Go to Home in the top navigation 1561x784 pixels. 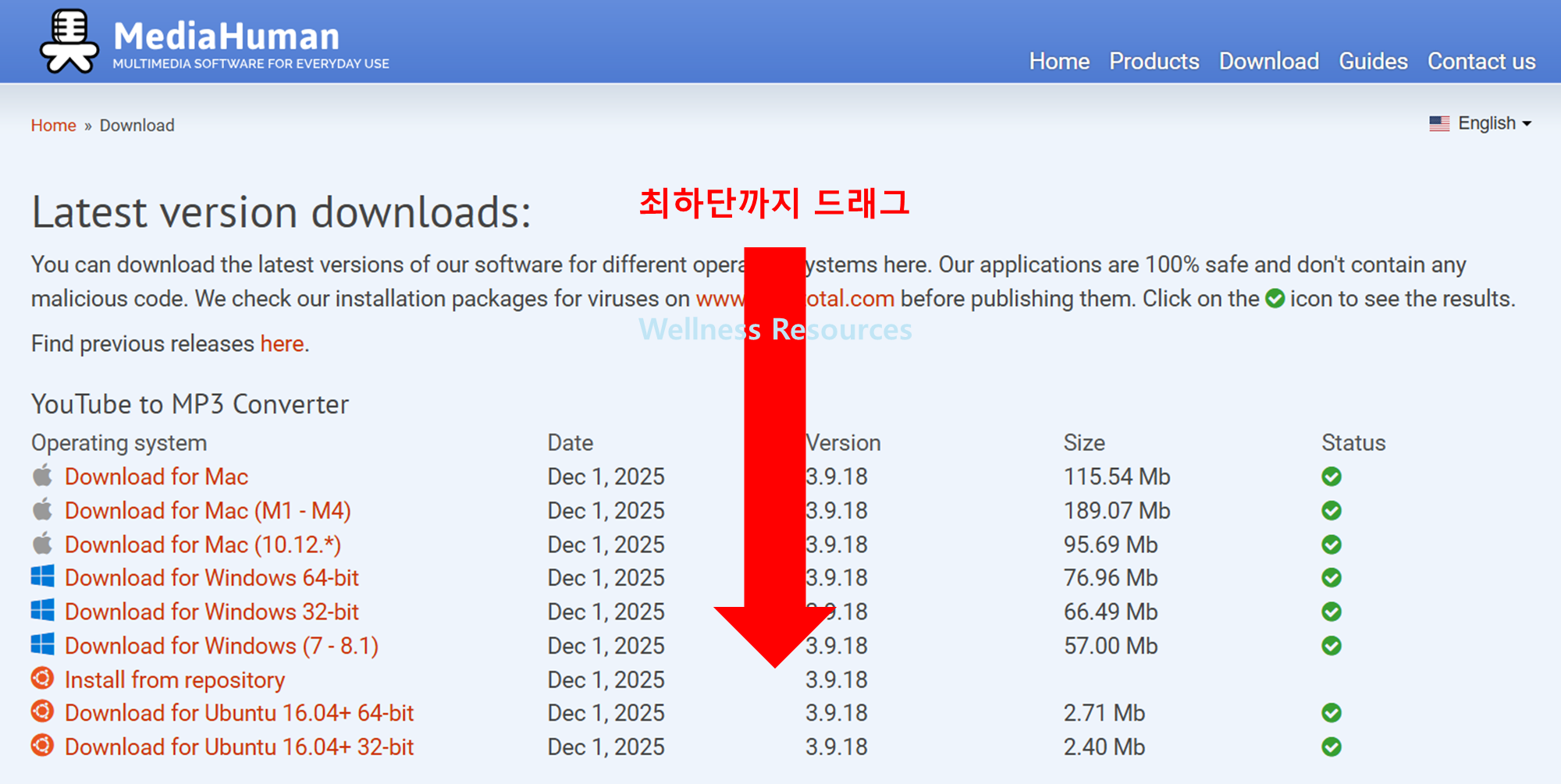1059,61
